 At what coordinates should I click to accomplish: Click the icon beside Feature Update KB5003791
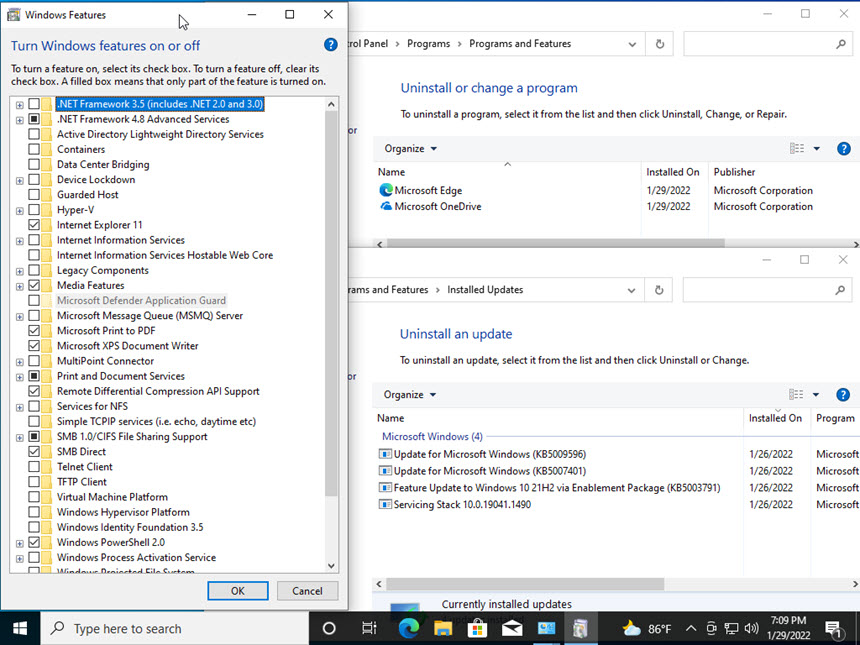[385, 488]
